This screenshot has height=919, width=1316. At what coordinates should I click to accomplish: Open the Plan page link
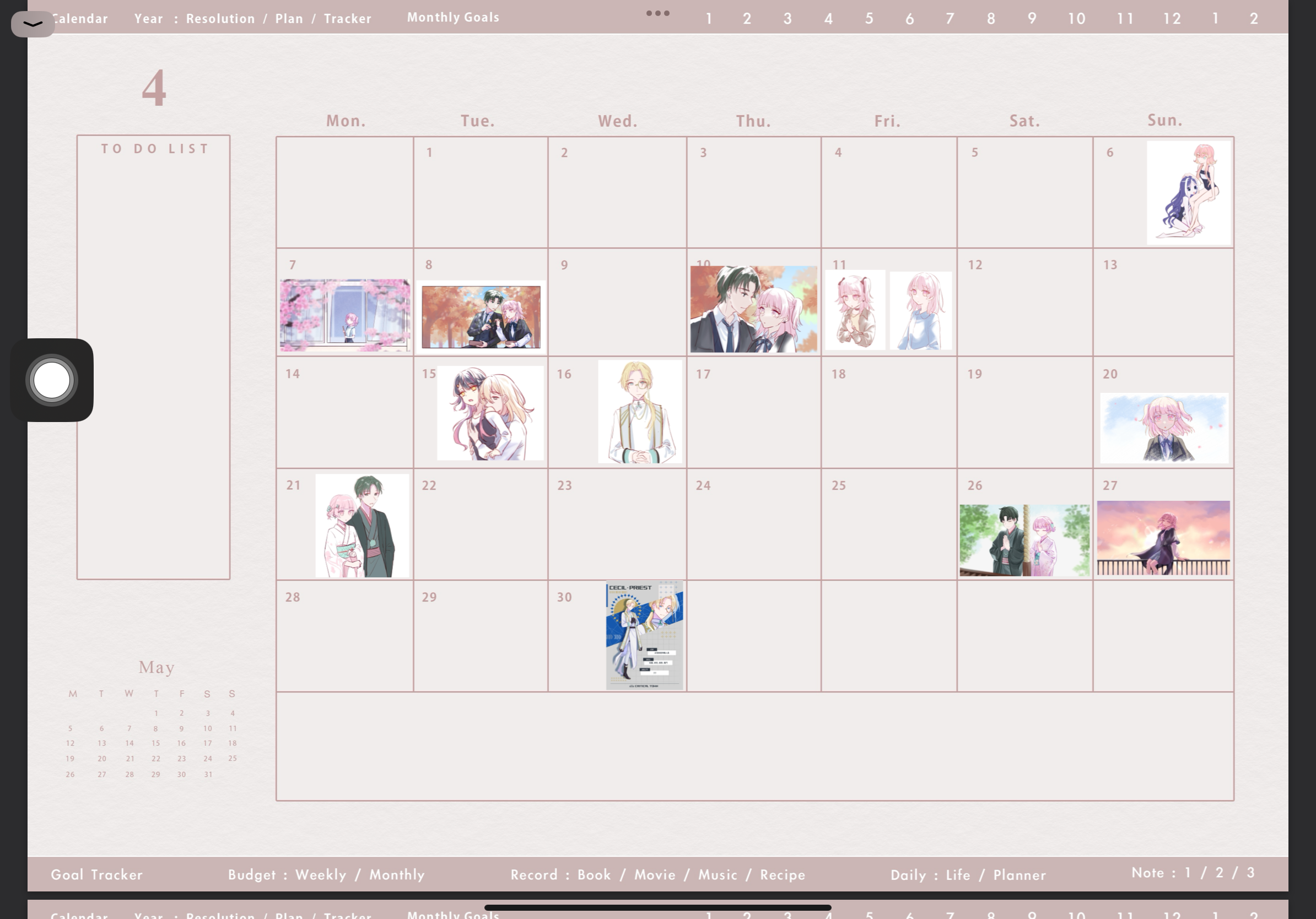289,18
